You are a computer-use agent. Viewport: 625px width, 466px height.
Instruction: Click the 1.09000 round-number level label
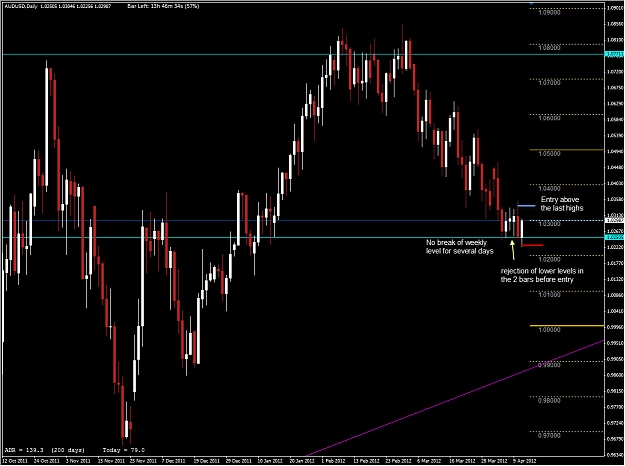tap(549, 12)
